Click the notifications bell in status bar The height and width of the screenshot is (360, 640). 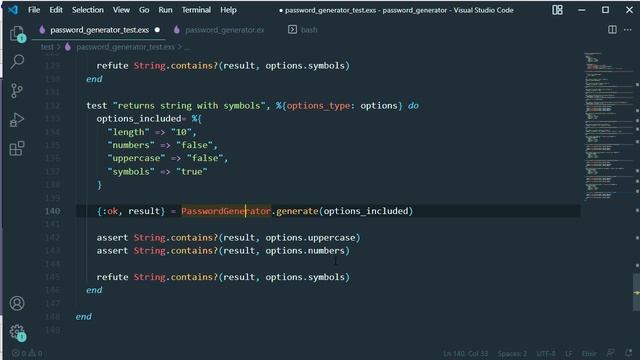(629, 353)
